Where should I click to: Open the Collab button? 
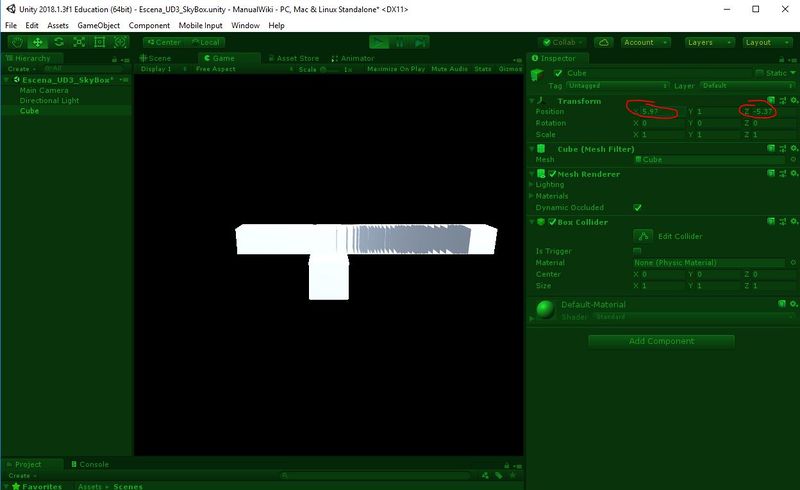[562, 42]
